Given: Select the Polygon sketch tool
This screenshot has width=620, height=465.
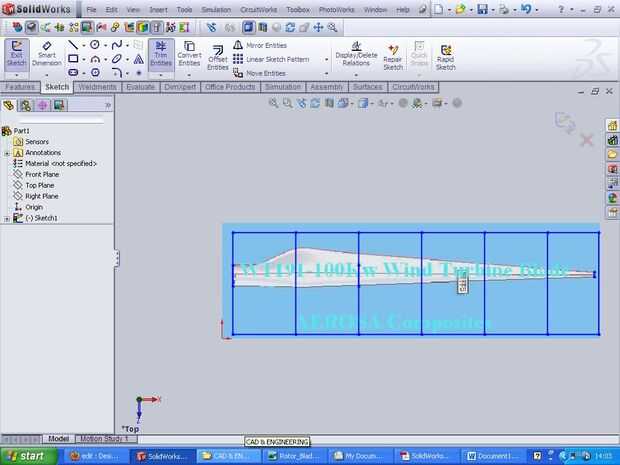Looking at the screenshot, I should [95, 72].
